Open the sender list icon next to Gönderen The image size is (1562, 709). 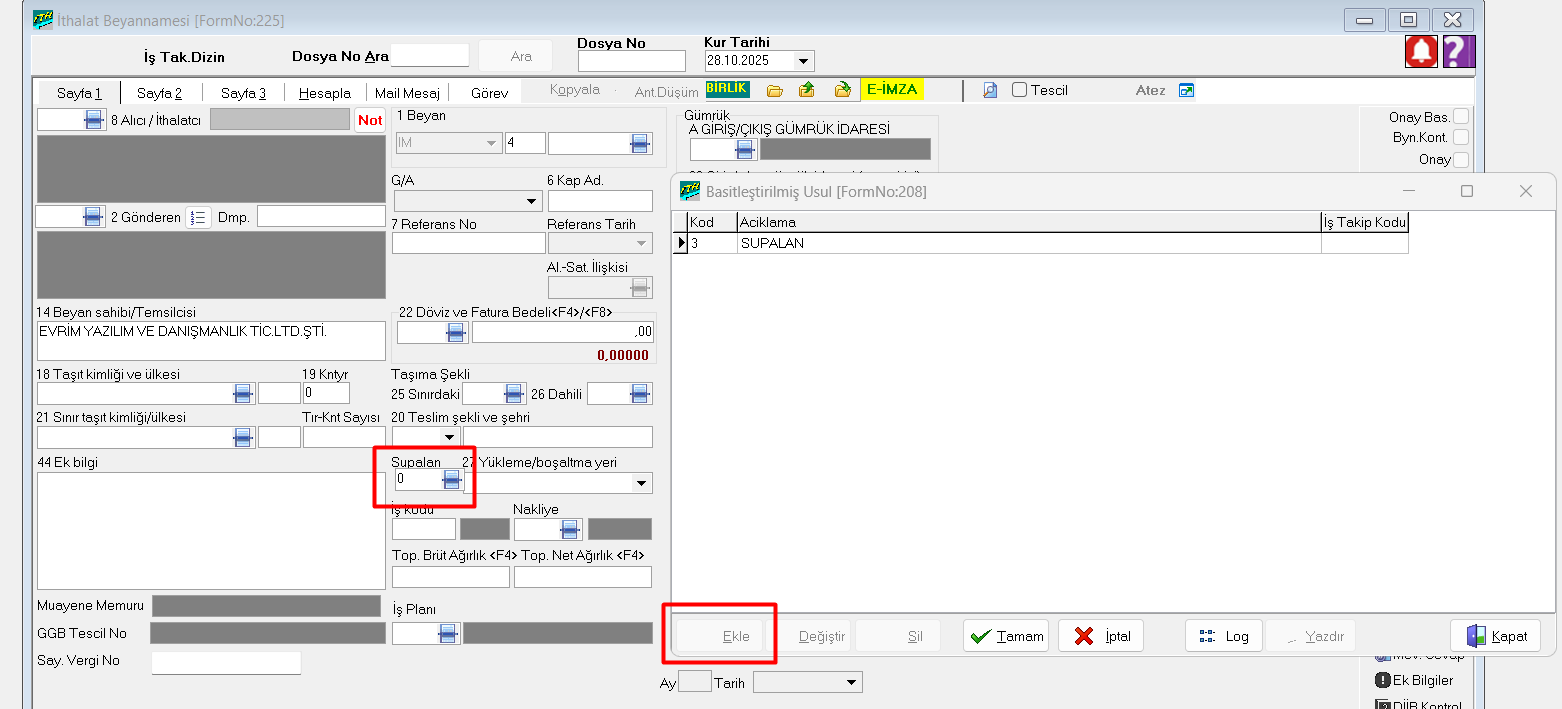pyautogui.click(x=198, y=217)
